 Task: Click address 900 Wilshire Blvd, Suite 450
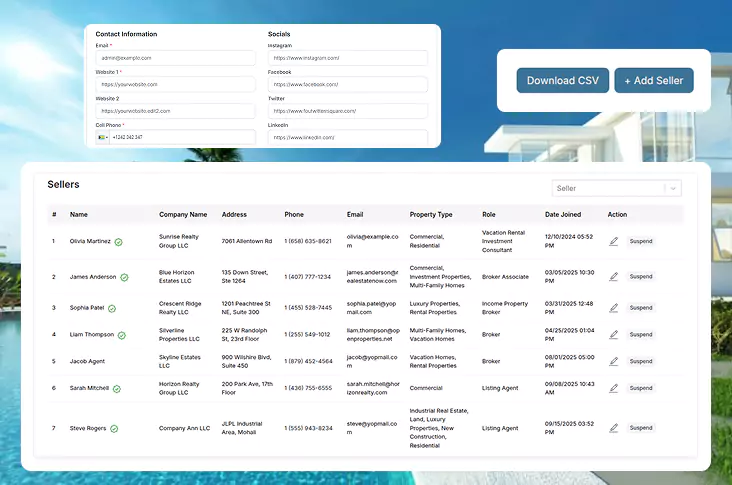point(246,361)
